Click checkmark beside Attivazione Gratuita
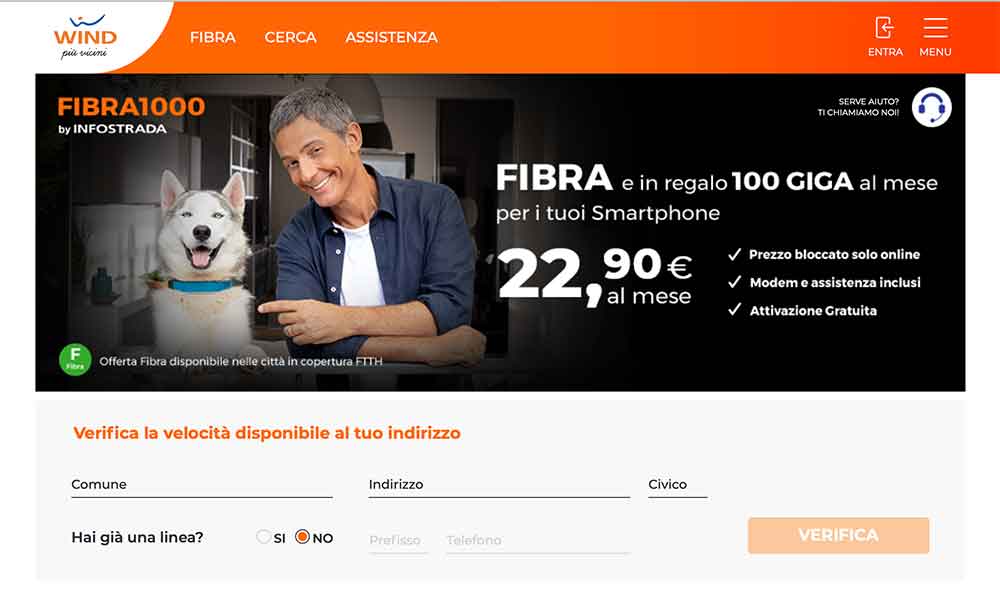This screenshot has height=596, width=1000. coord(735,310)
